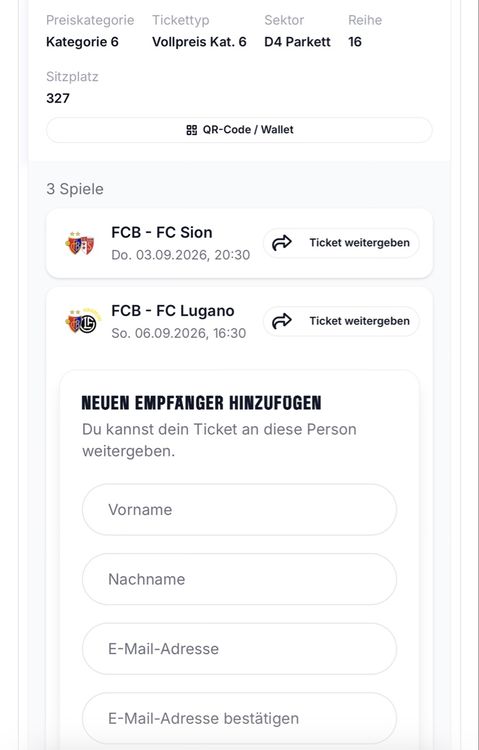Click share arrow icon for FC Lugano match
The height and width of the screenshot is (750, 479).
(x=281, y=321)
